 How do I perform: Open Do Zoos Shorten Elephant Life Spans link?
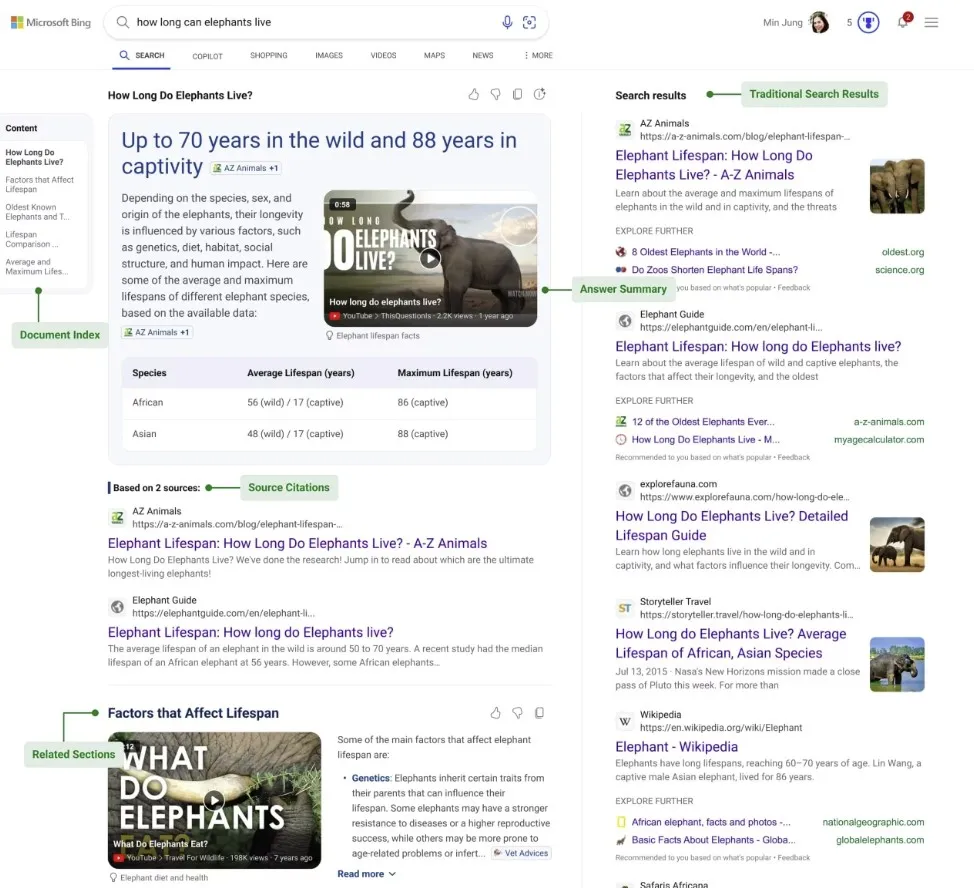[x=714, y=270]
